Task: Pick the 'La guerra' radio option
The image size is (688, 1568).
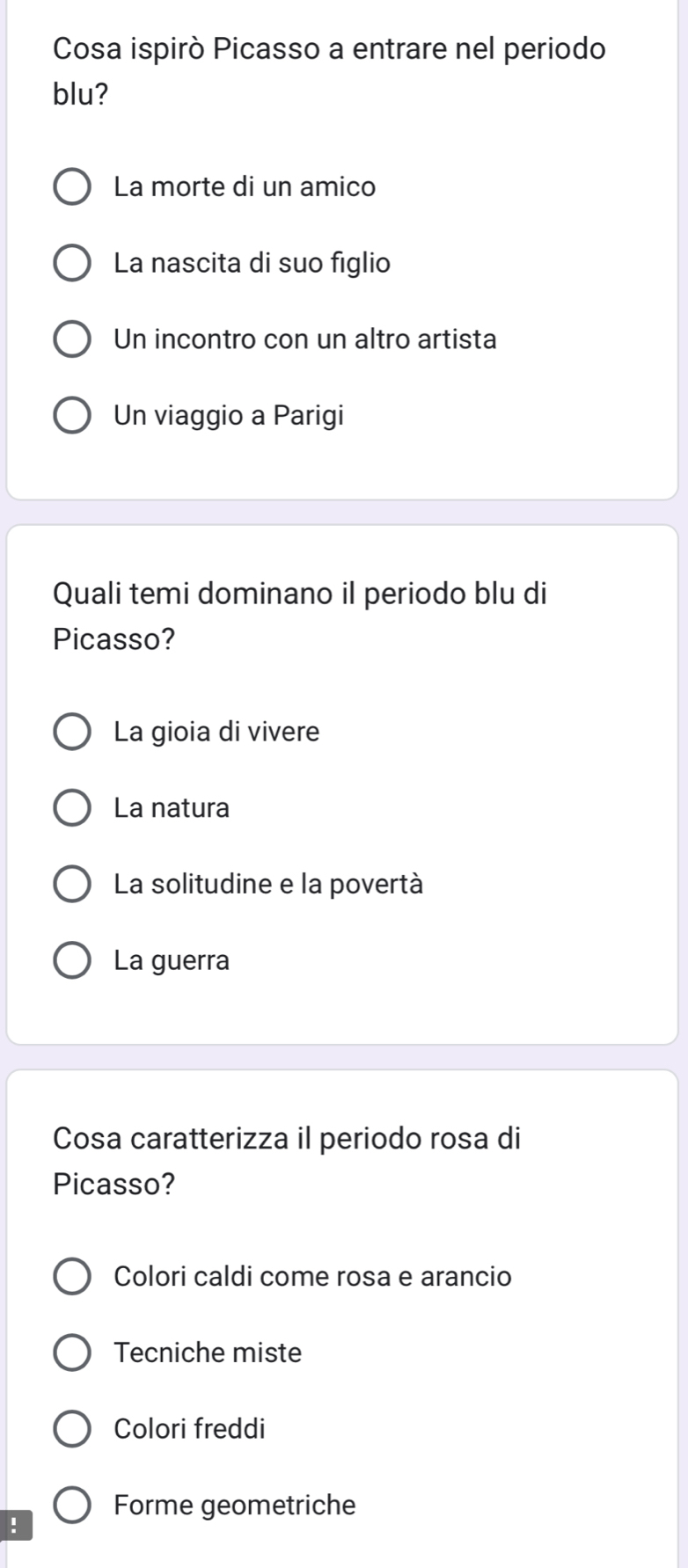Action: 72,961
